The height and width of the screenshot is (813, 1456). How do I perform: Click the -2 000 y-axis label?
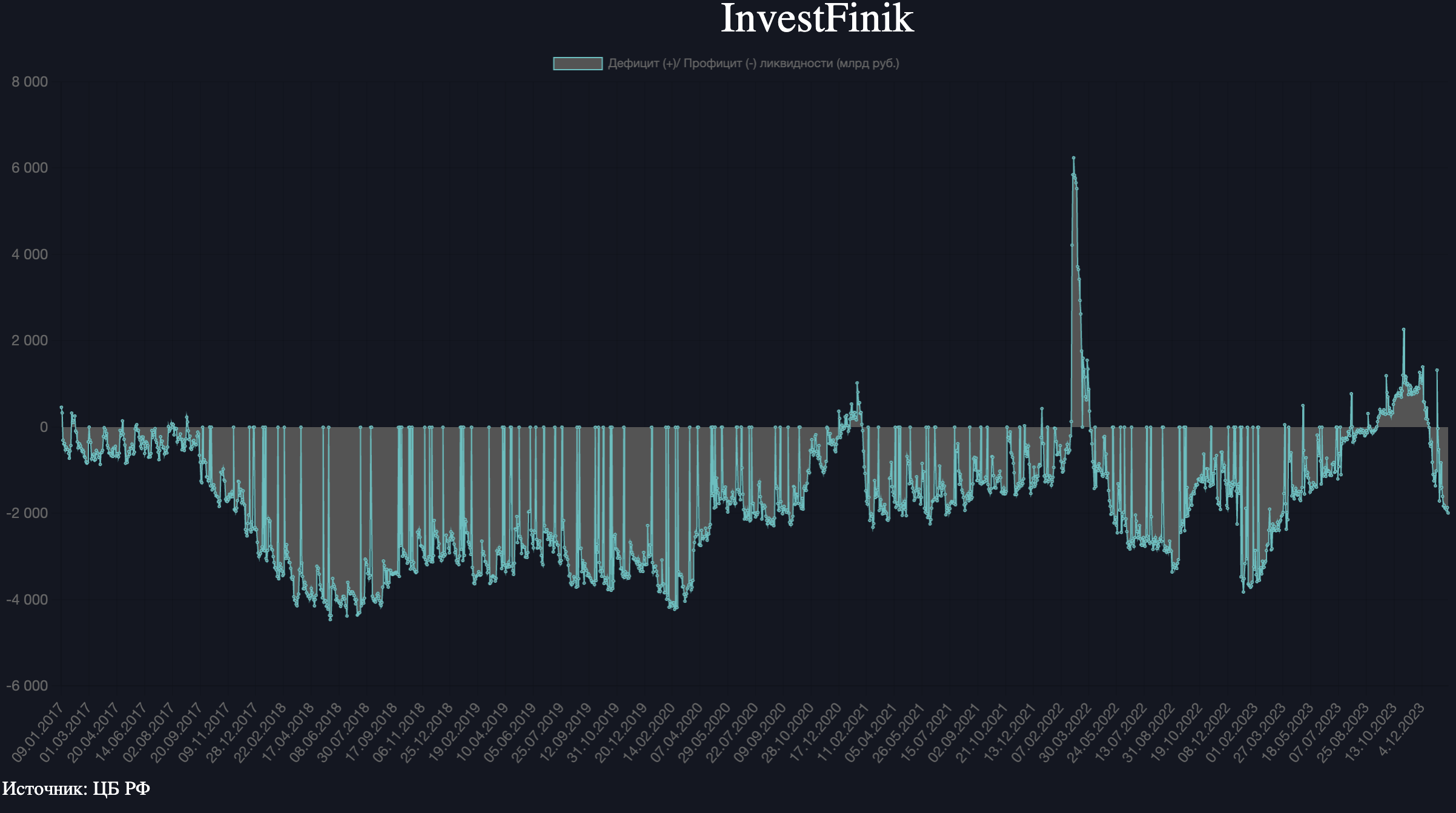[x=27, y=513]
